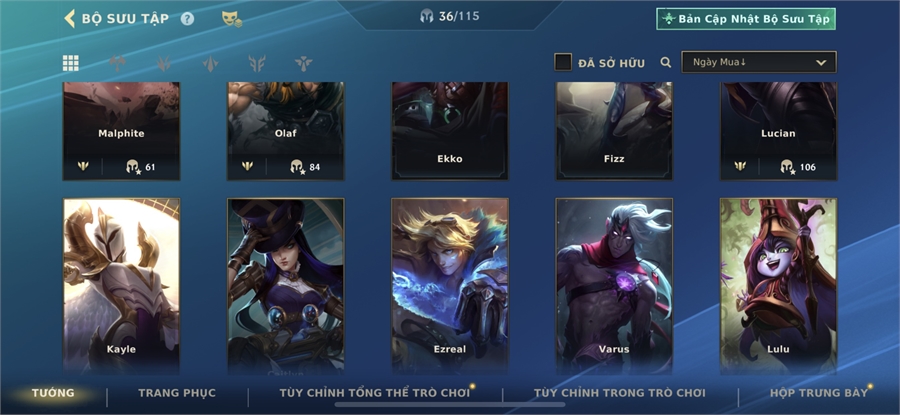
Task: Select the Malphite champion card
Action: [121, 131]
